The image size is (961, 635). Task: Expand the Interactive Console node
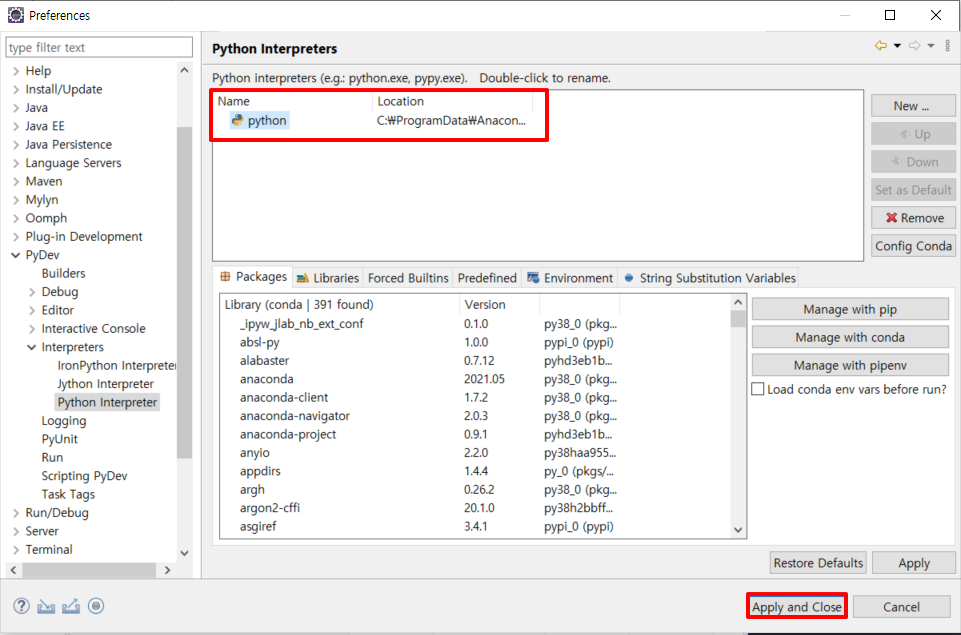click(32, 329)
